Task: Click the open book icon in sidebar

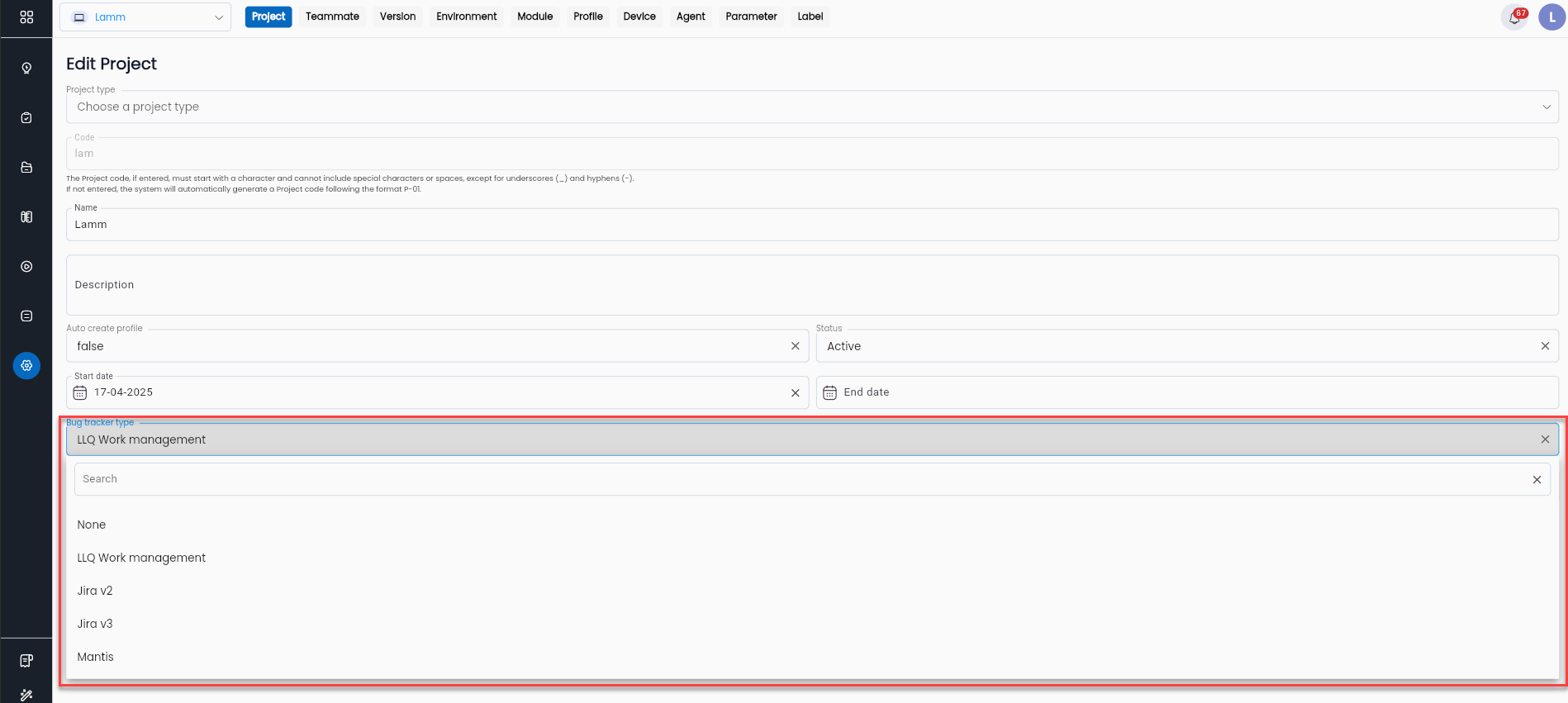Action: (x=26, y=216)
